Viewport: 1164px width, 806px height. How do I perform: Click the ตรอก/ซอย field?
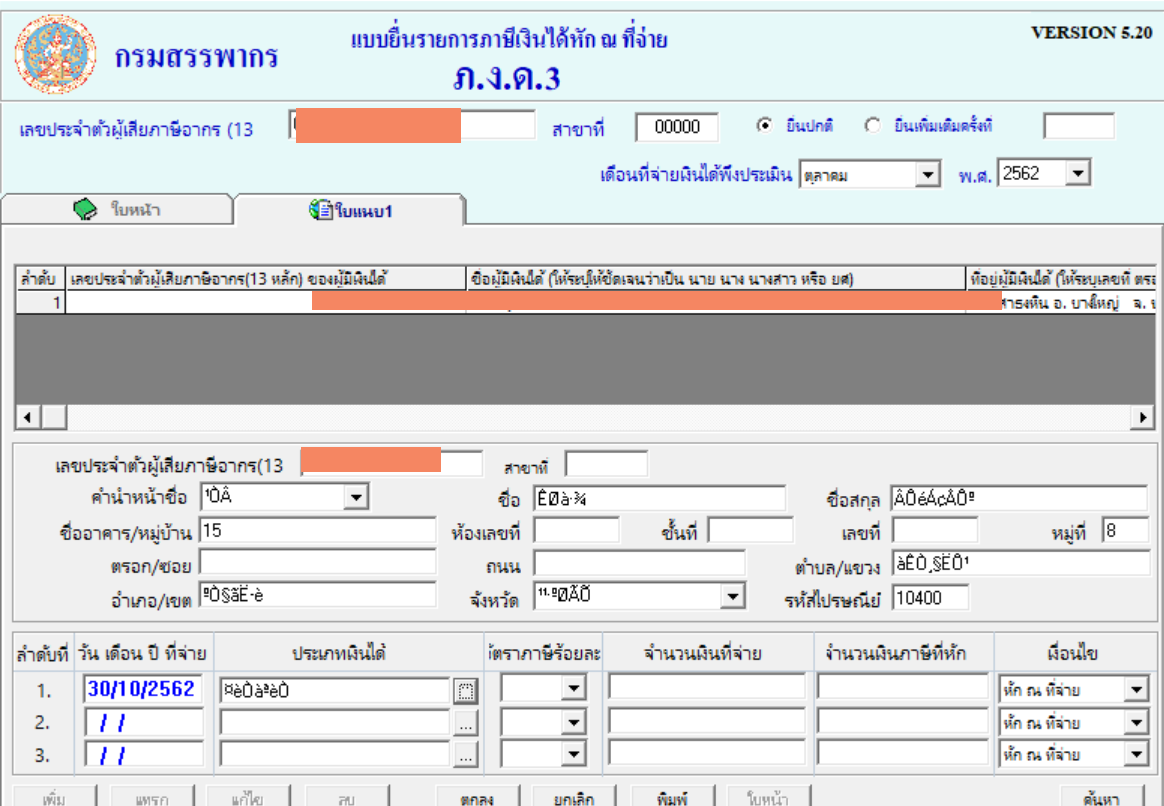pyautogui.click(x=318, y=563)
